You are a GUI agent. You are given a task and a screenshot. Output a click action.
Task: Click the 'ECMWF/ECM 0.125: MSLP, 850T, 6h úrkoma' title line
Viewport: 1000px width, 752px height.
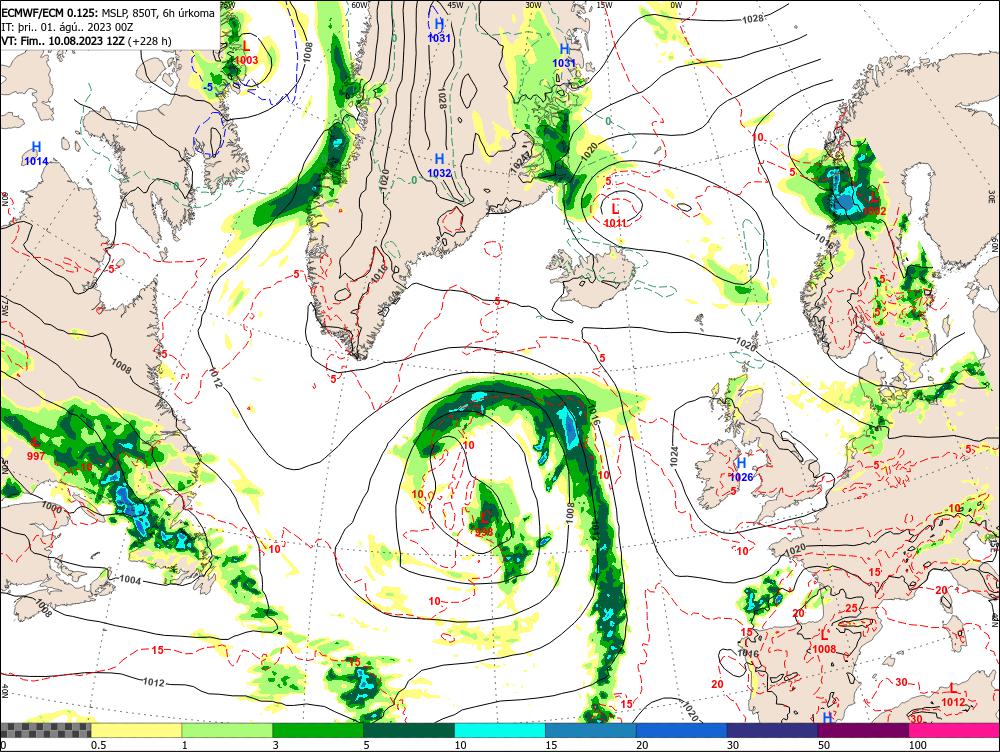(x=108, y=13)
